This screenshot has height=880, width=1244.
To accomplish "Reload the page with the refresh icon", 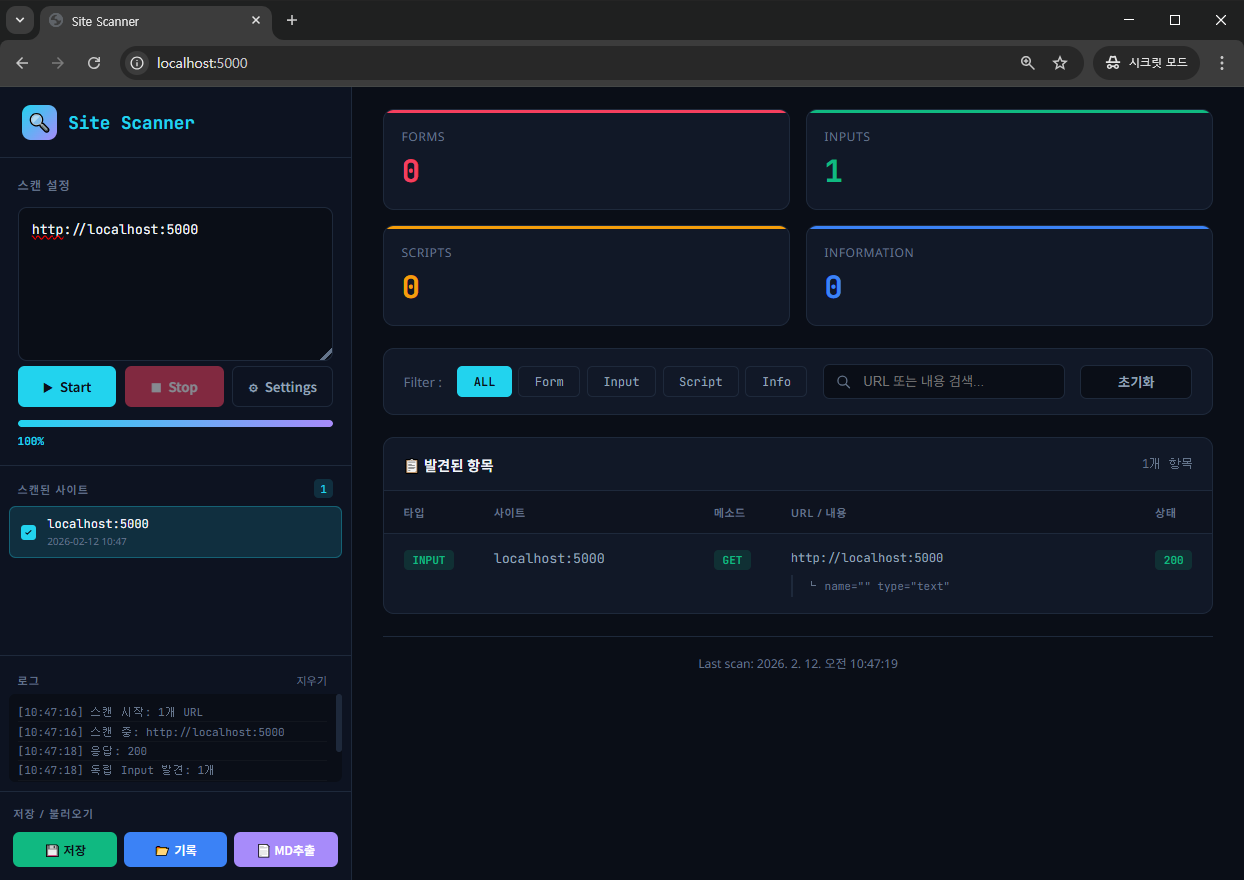I will point(94,63).
